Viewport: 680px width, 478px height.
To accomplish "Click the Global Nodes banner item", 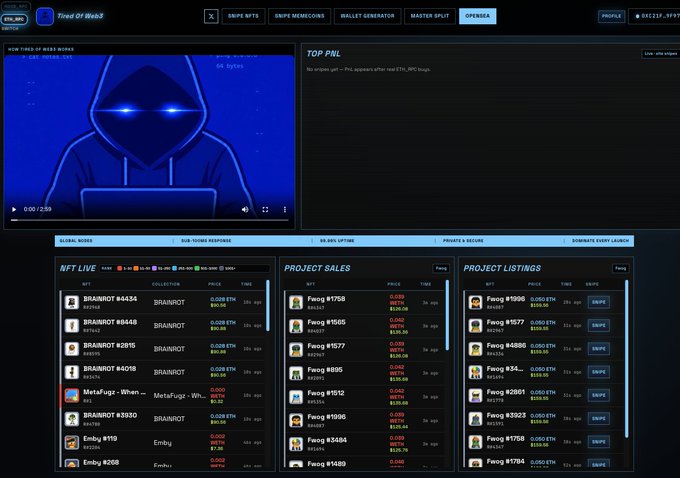I will coord(76,241).
